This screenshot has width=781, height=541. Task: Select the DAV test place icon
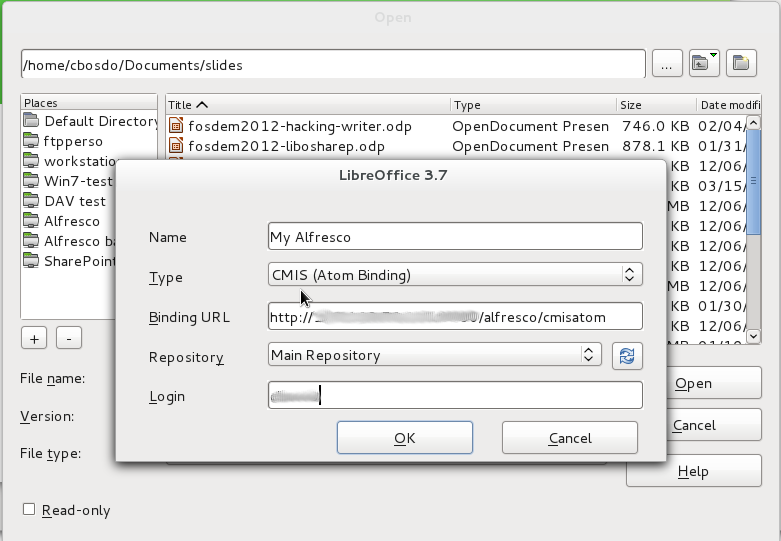coord(31,201)
